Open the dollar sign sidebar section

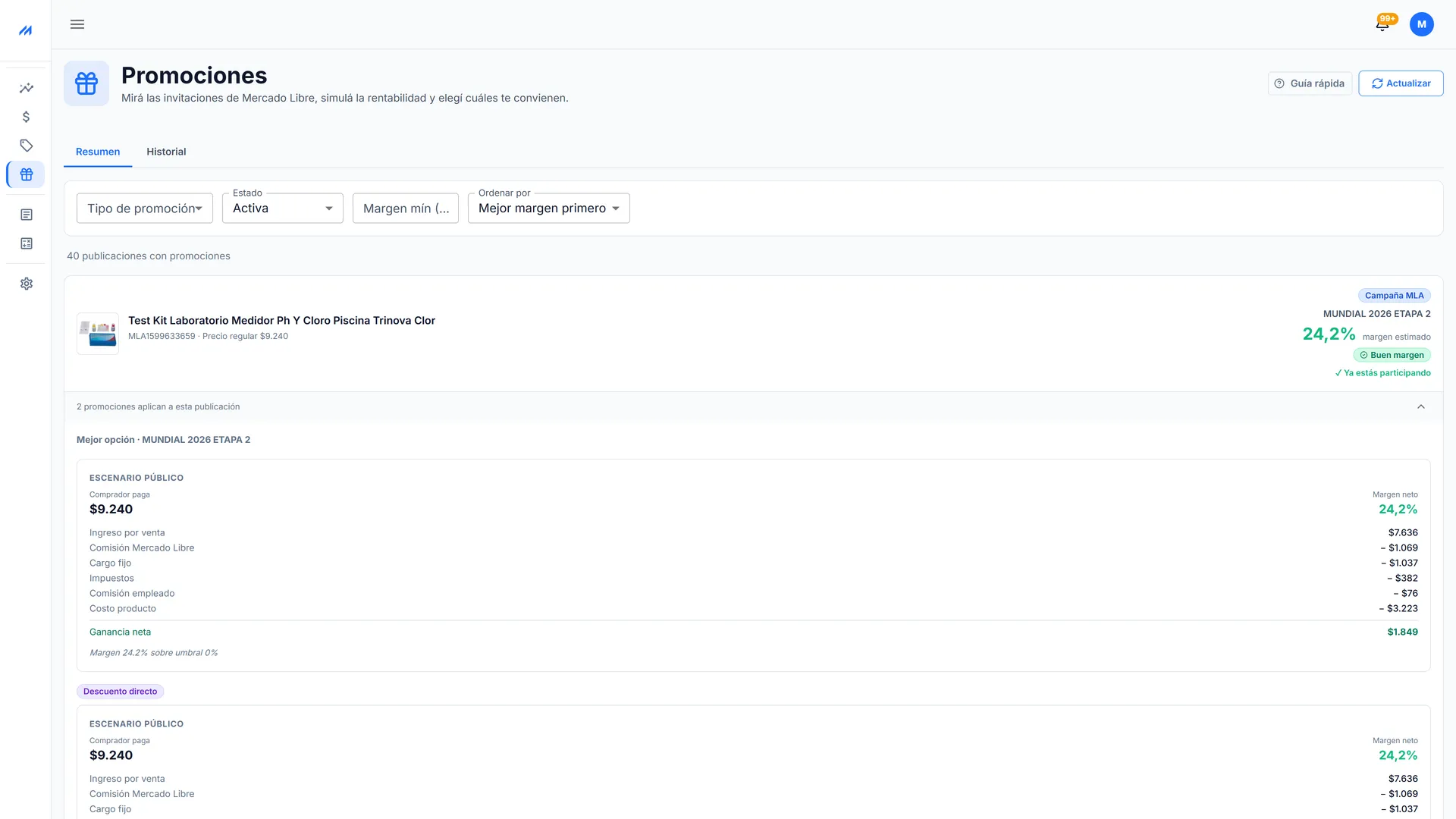(x=27, y=117)
